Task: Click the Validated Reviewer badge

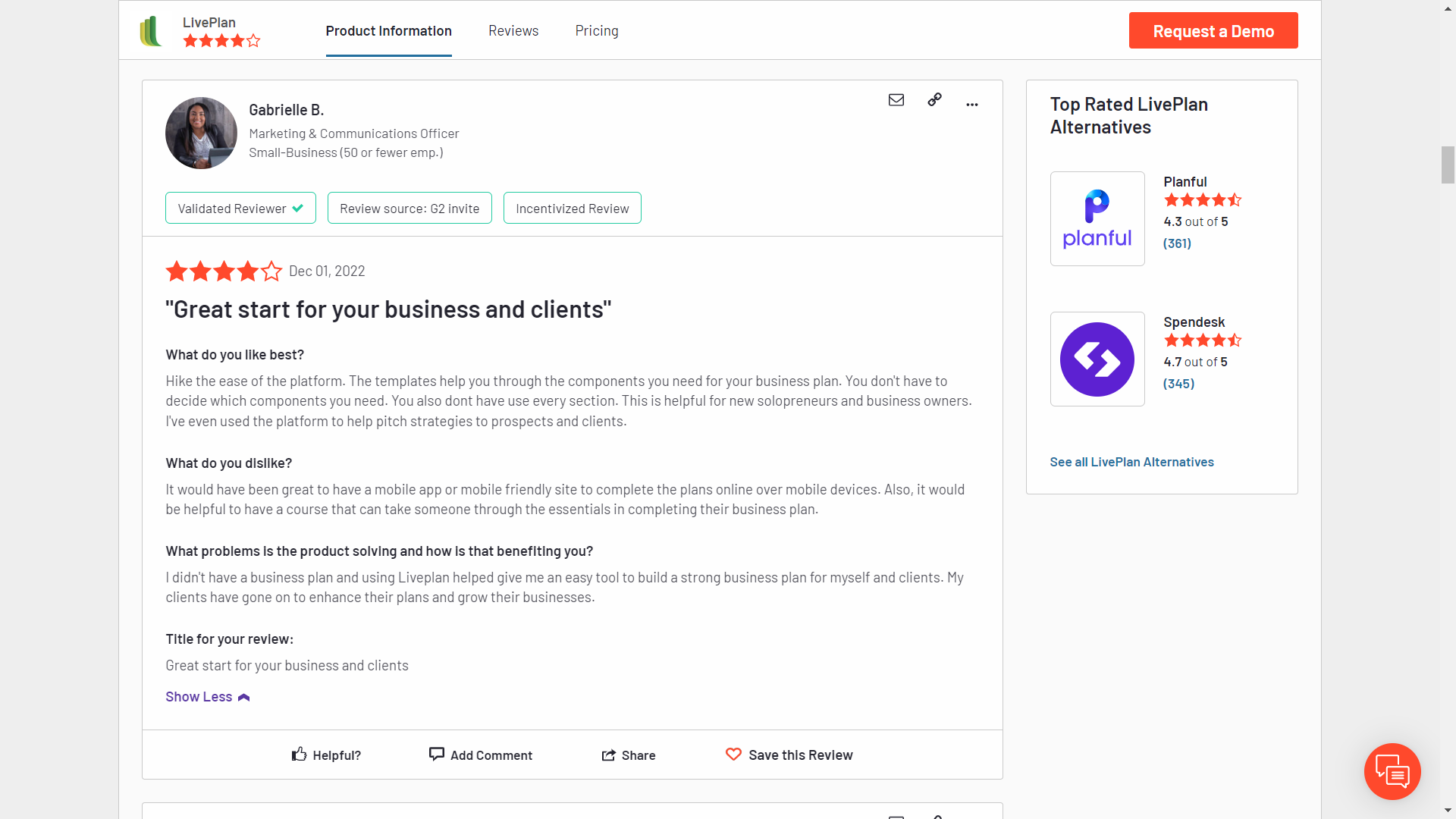Action: (240, 209)
